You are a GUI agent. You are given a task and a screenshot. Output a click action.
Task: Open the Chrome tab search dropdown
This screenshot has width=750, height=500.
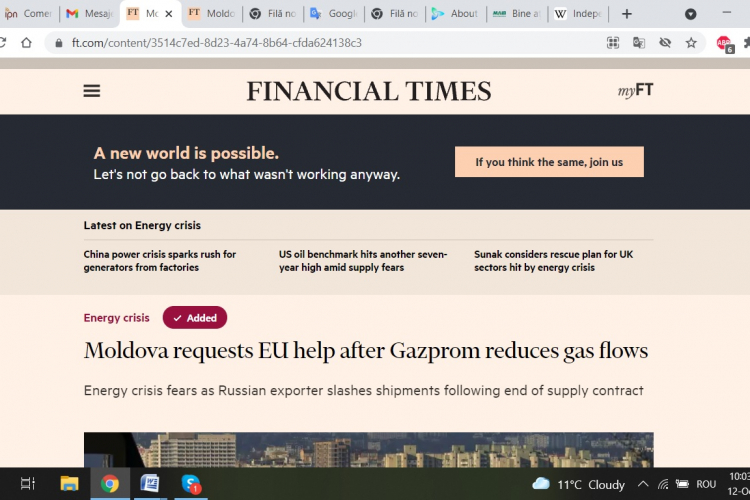tap(690, 14)
